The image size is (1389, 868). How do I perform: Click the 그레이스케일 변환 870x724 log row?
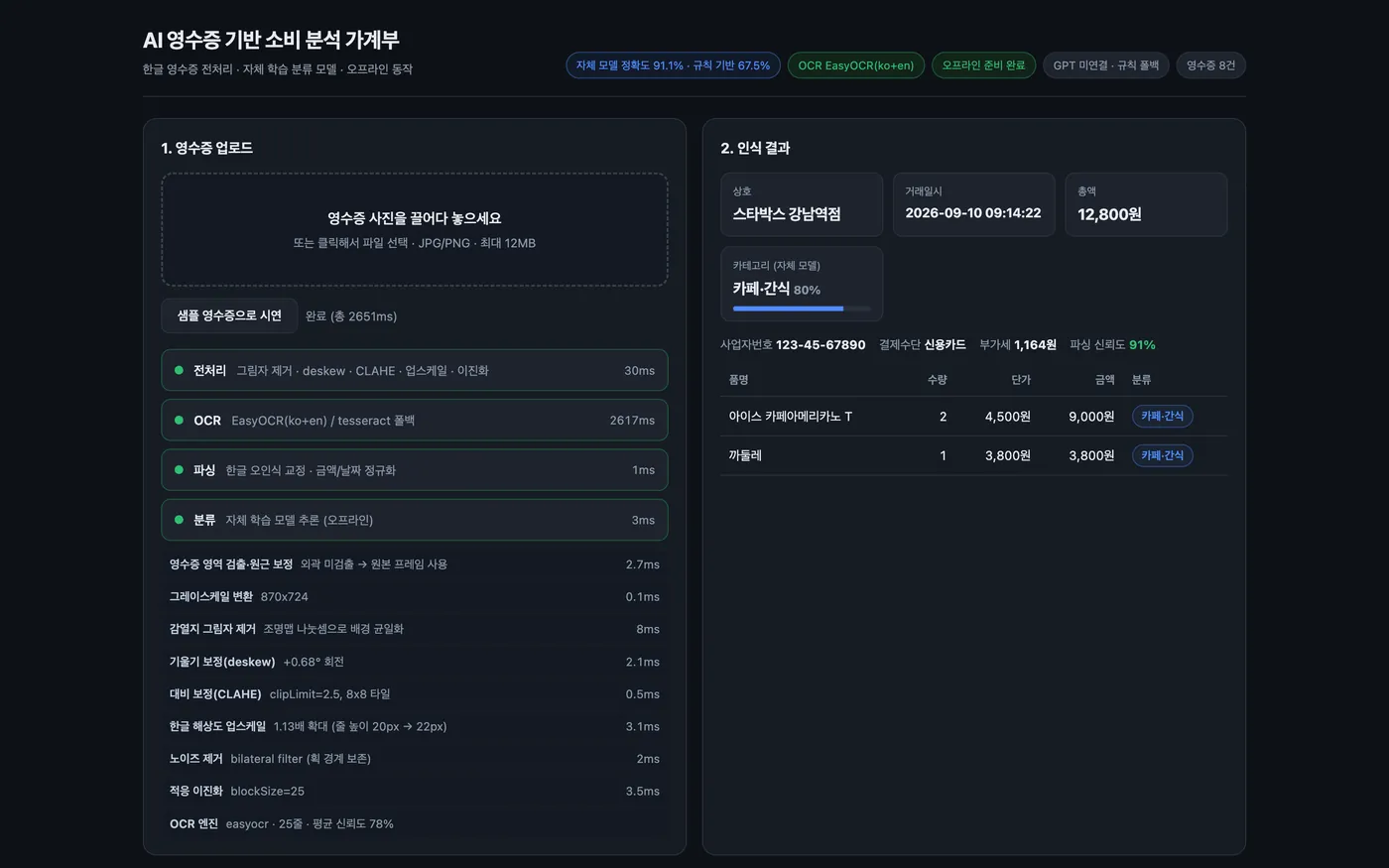tap(415, 596)
